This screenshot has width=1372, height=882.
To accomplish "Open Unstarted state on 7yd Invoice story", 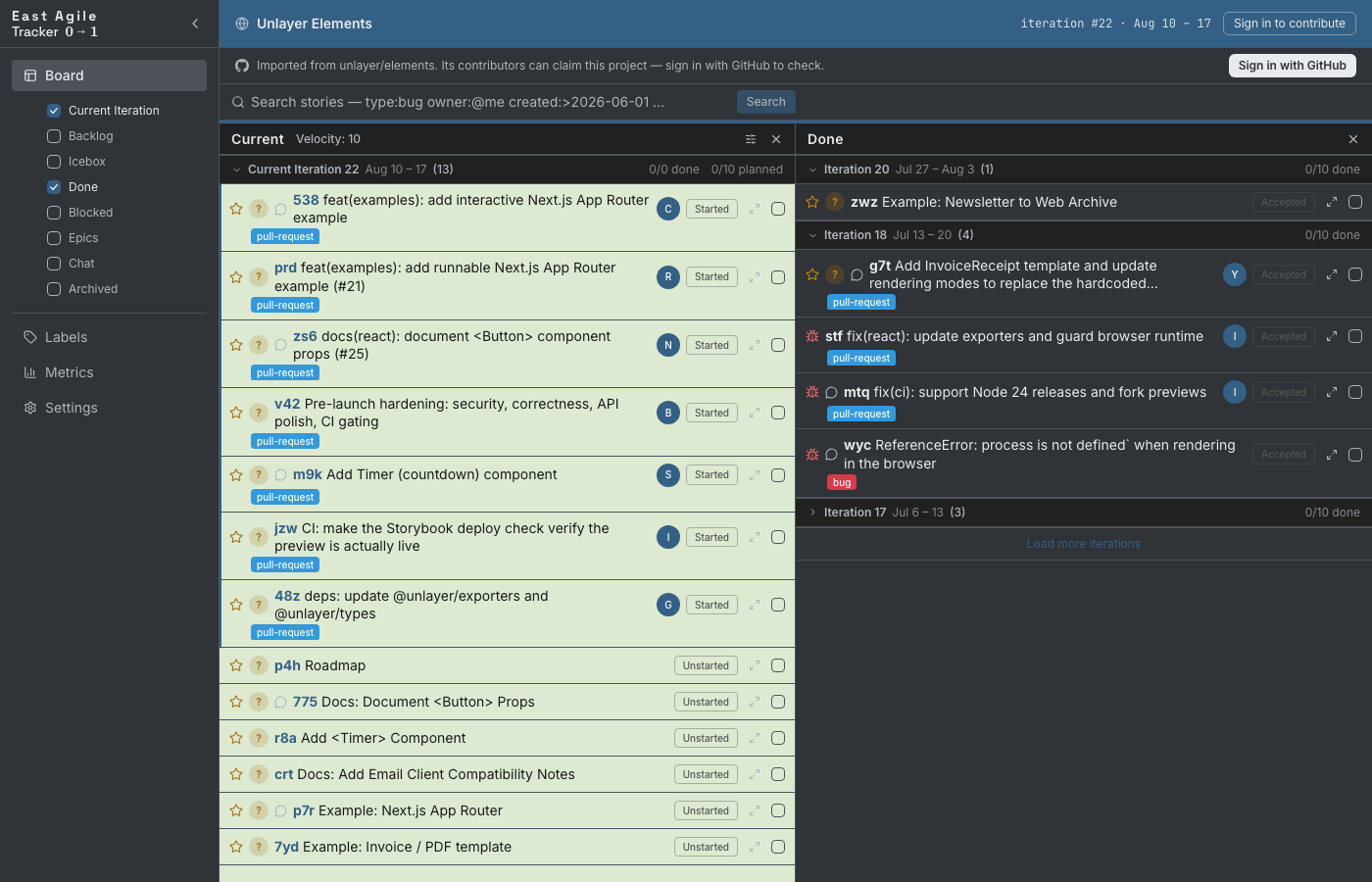I will click(706, 847).
